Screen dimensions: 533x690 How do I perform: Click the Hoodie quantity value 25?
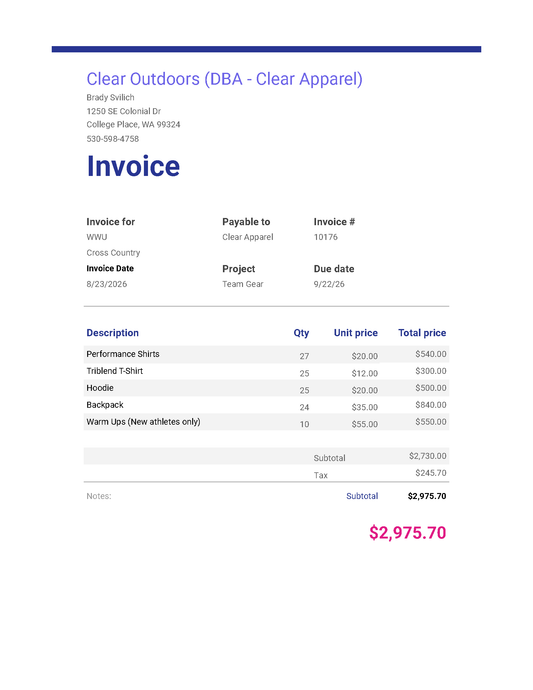click(x=305, y=390)
